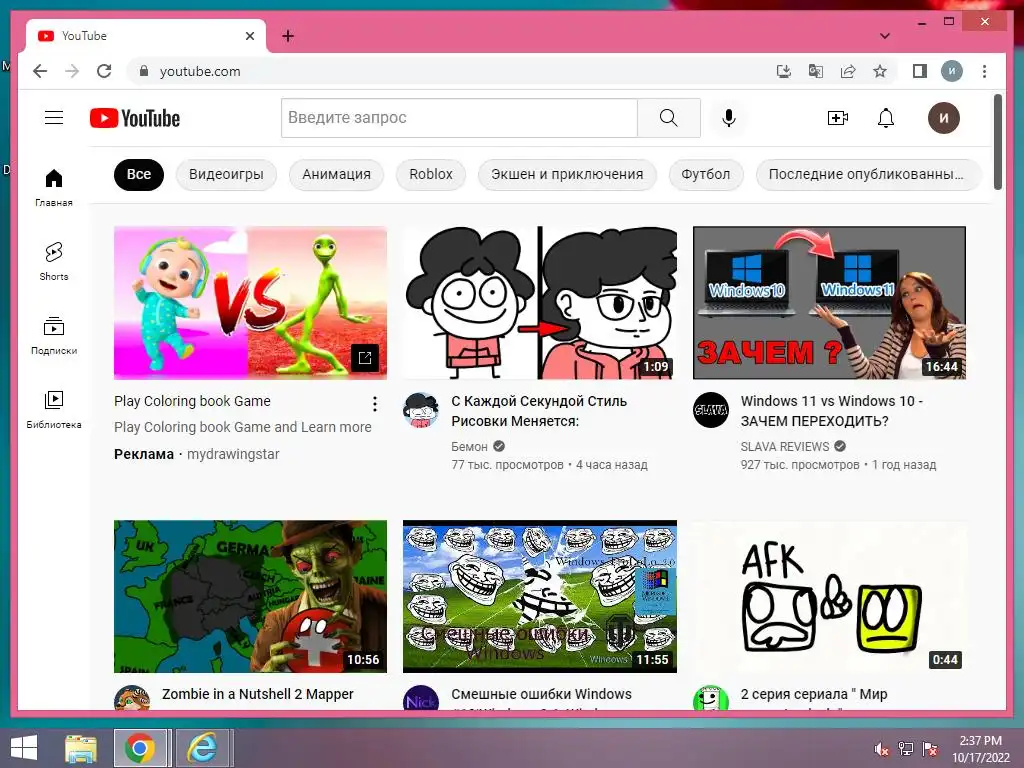The width and height of the screenshot is (1024, 768).
Task: Open the notifications bell
Action: (886, 118)
